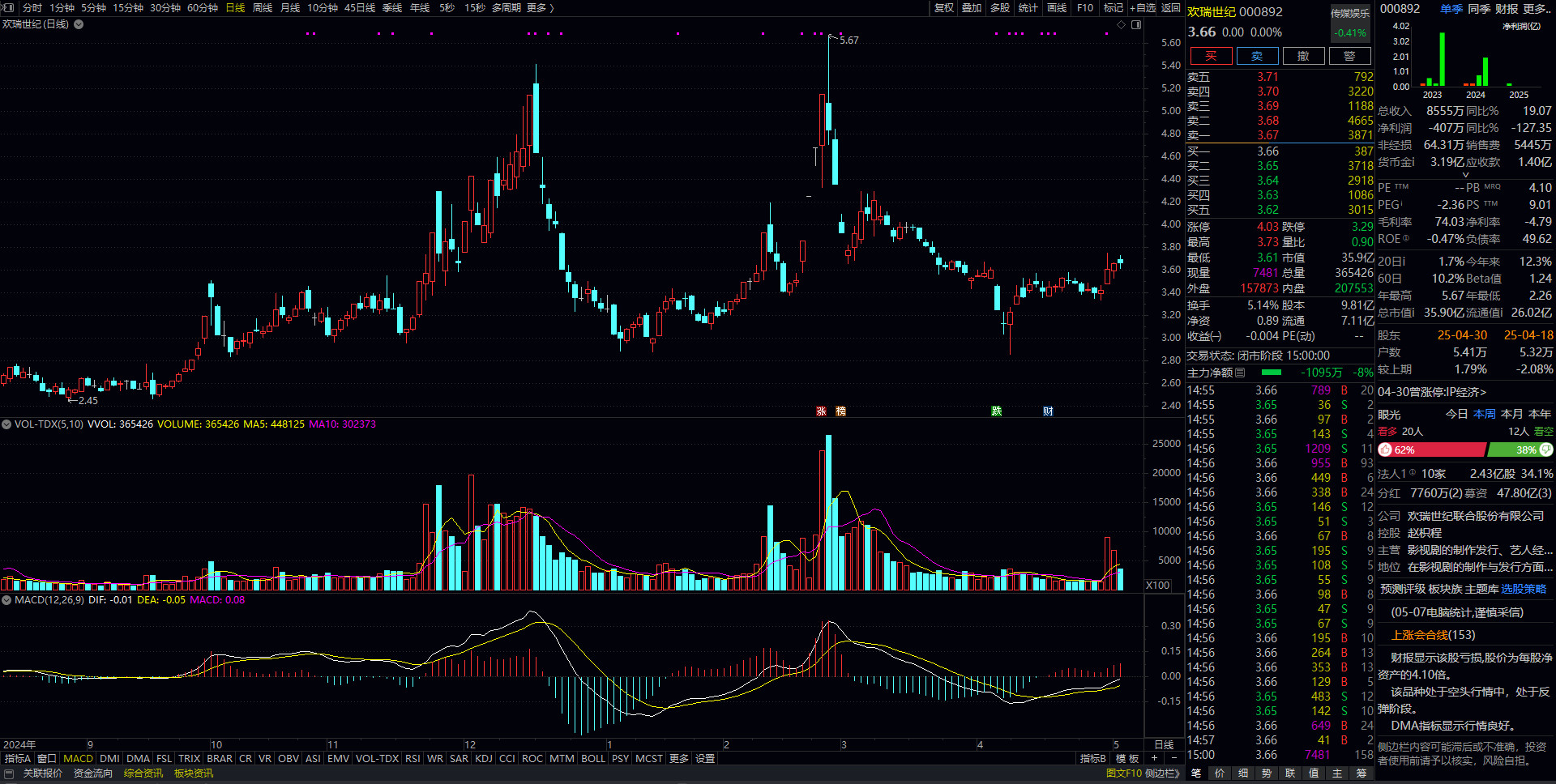The width and height of the screenshot is (1556, 784).
Task: Click the green 跌 marker on the chart timeline
Action: click(x=996, y=411)
